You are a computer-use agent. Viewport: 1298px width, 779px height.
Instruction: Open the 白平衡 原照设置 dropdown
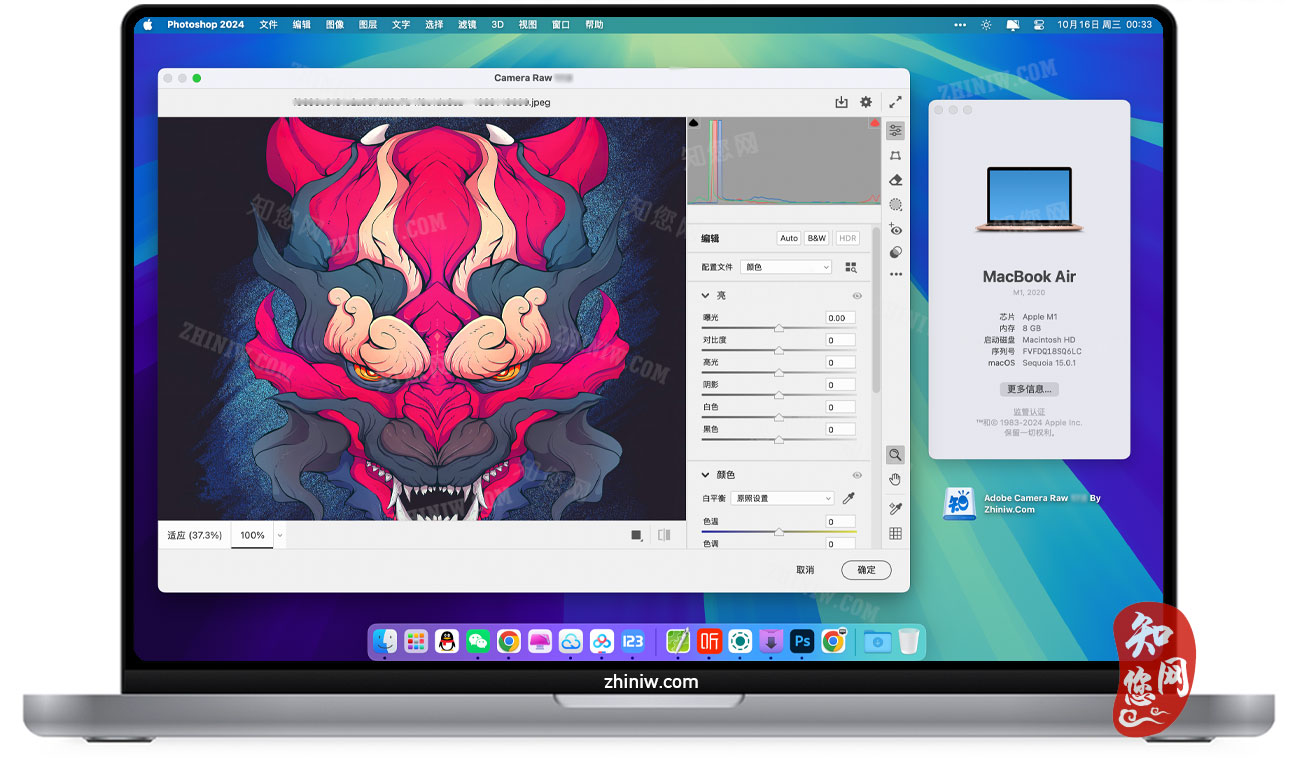[782, 498]
